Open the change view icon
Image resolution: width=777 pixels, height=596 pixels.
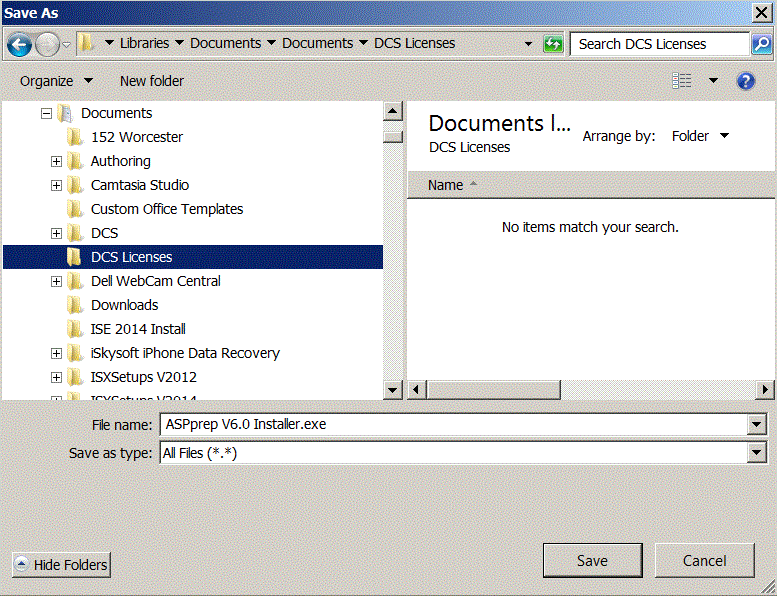(681, 80)
